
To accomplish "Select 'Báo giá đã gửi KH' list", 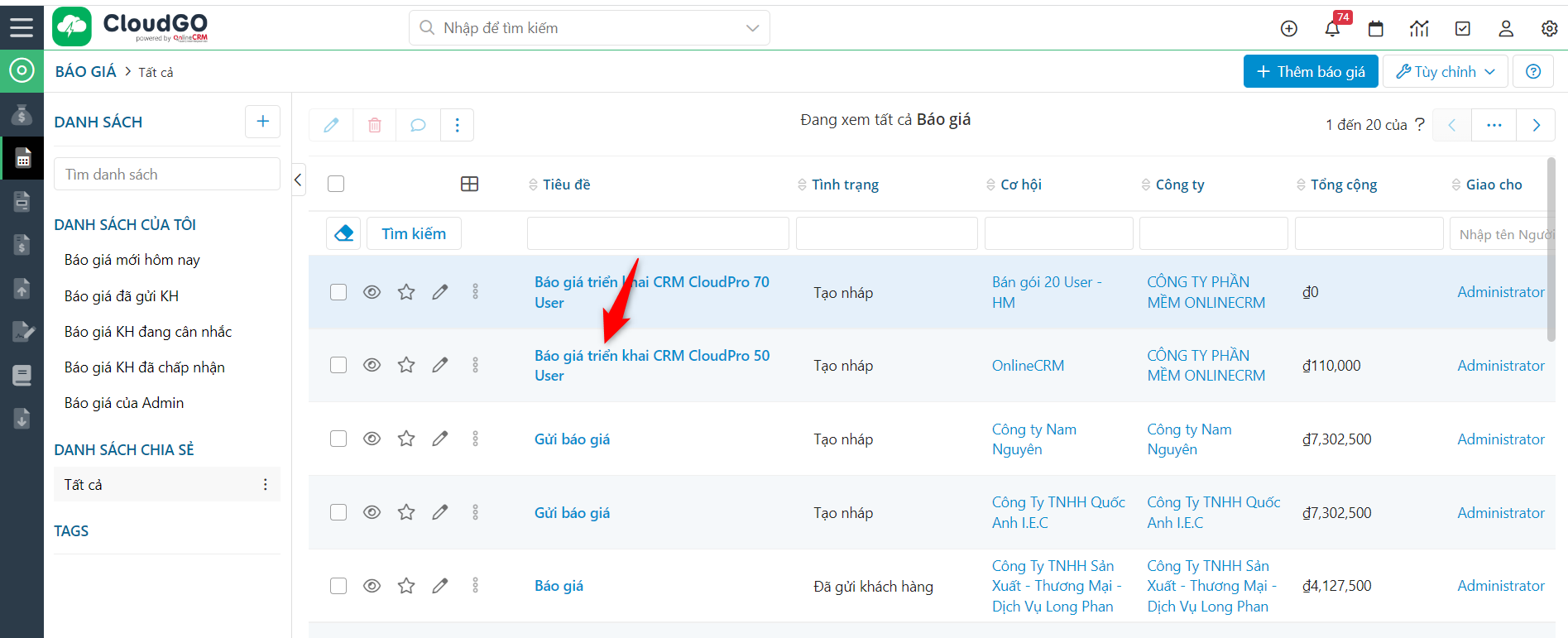I will 122,296.
